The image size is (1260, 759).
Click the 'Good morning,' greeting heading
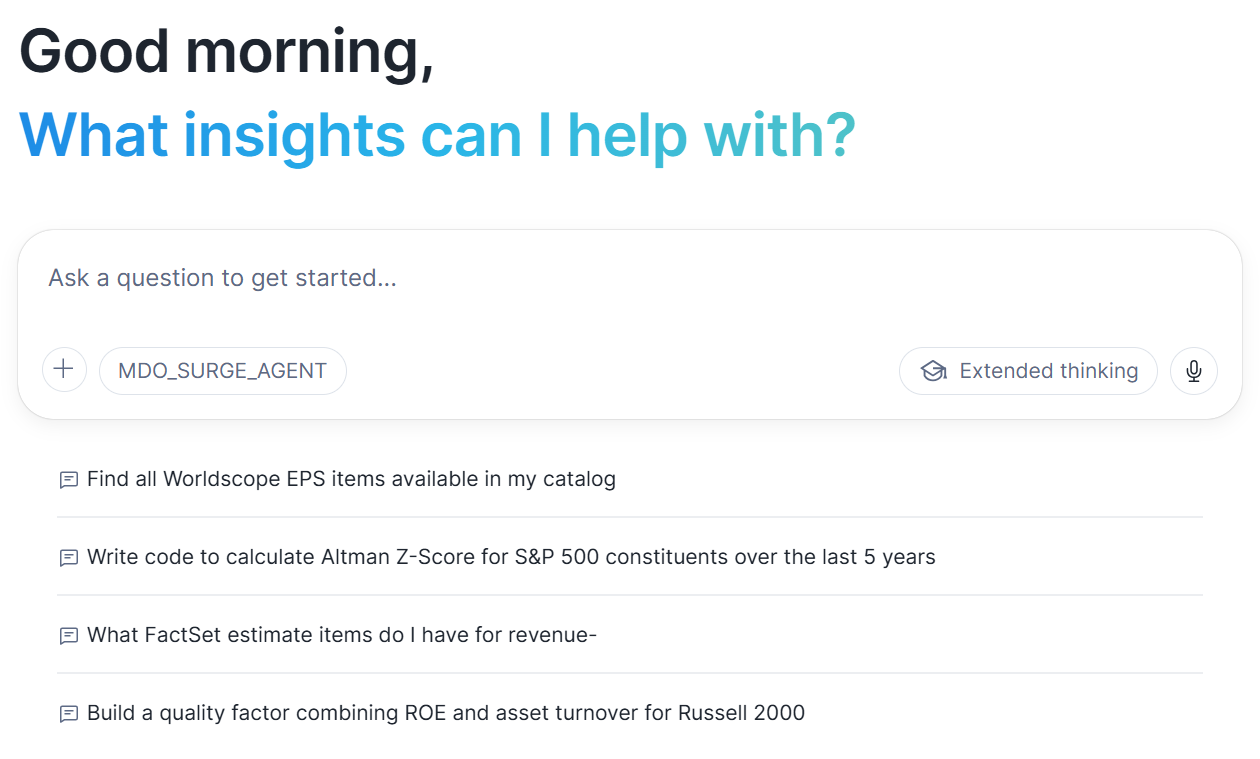click(226, 50)
